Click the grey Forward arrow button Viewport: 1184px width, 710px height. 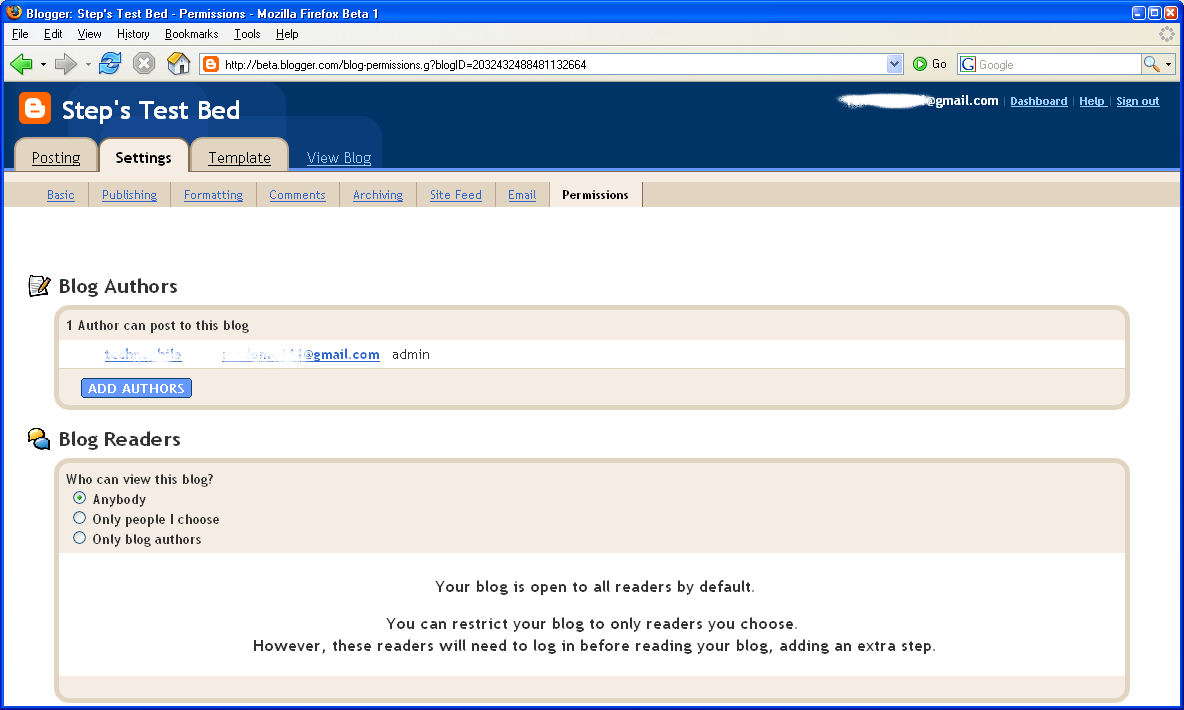(66, 64)
